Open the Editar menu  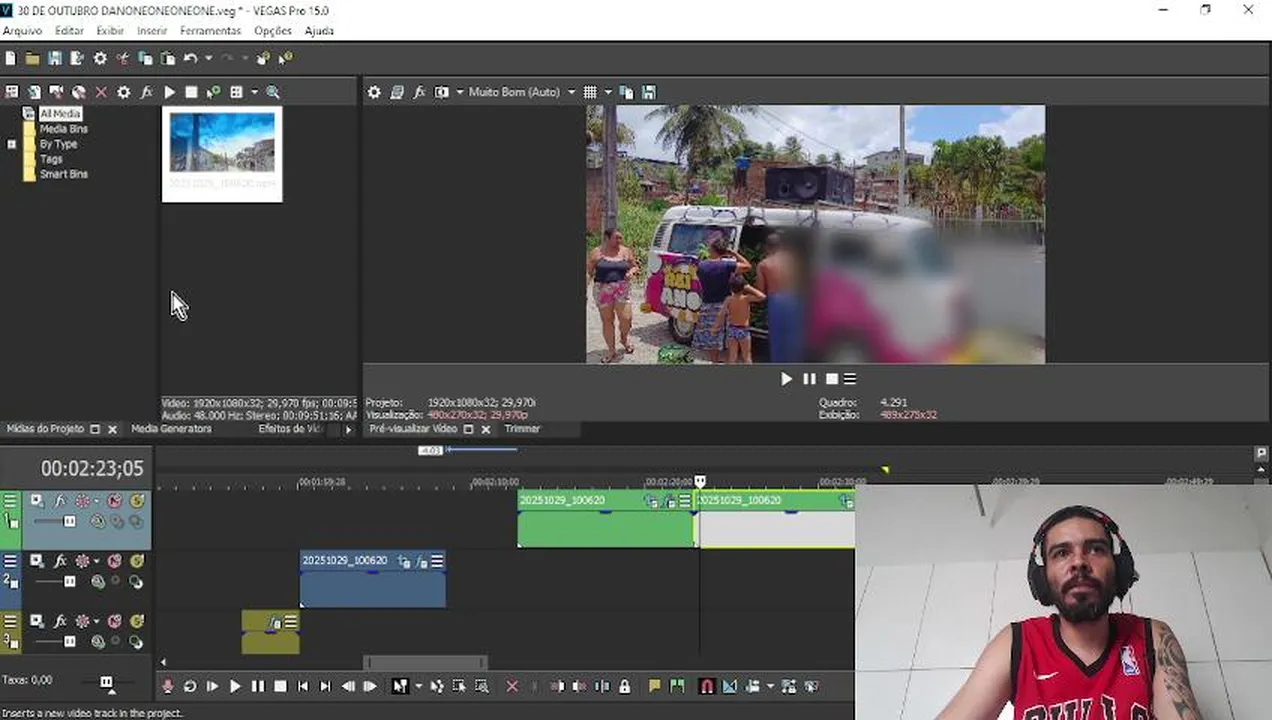click(x=69, y=31)
